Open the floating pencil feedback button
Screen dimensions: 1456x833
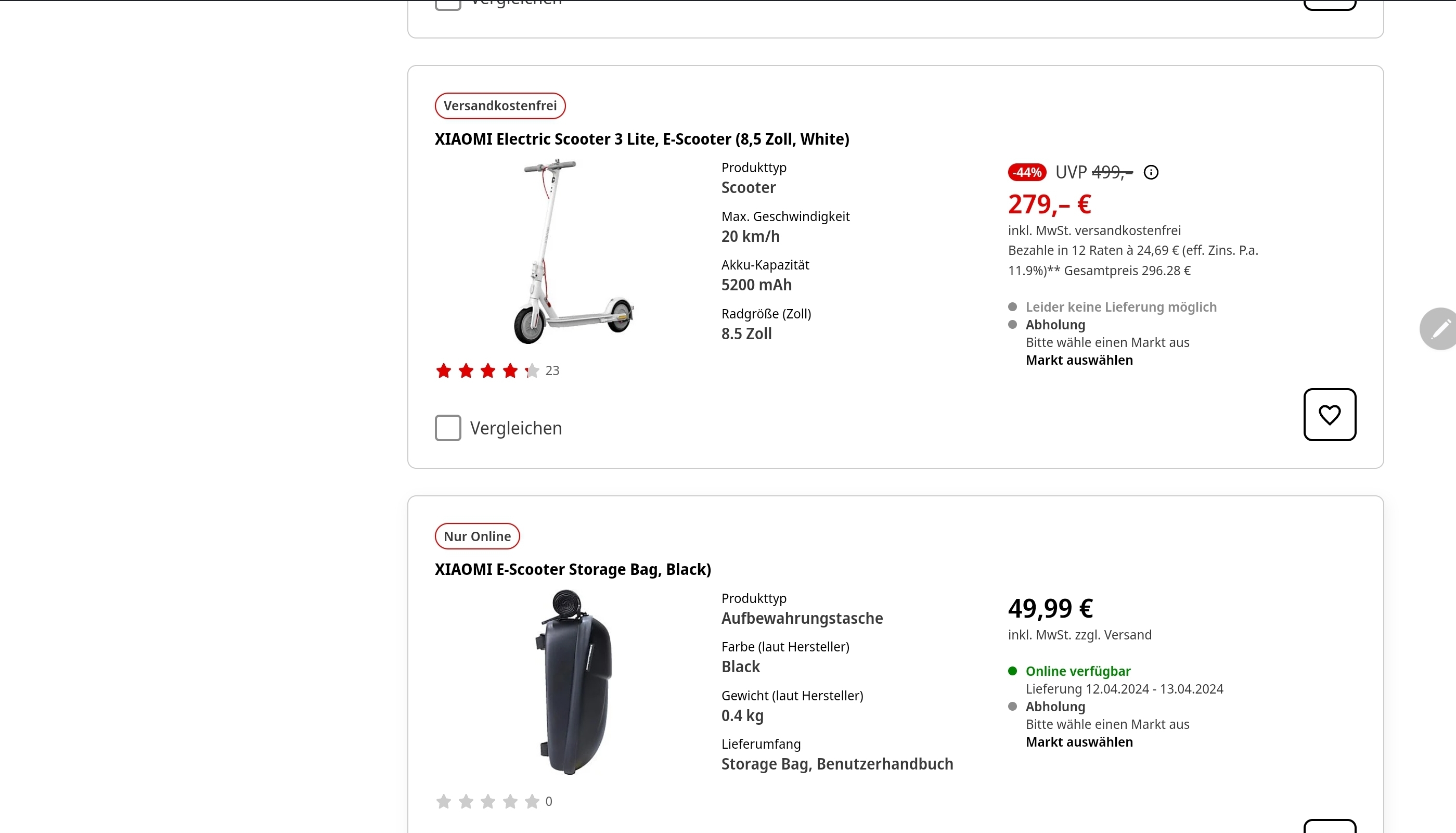click(x=1440, y=328)
